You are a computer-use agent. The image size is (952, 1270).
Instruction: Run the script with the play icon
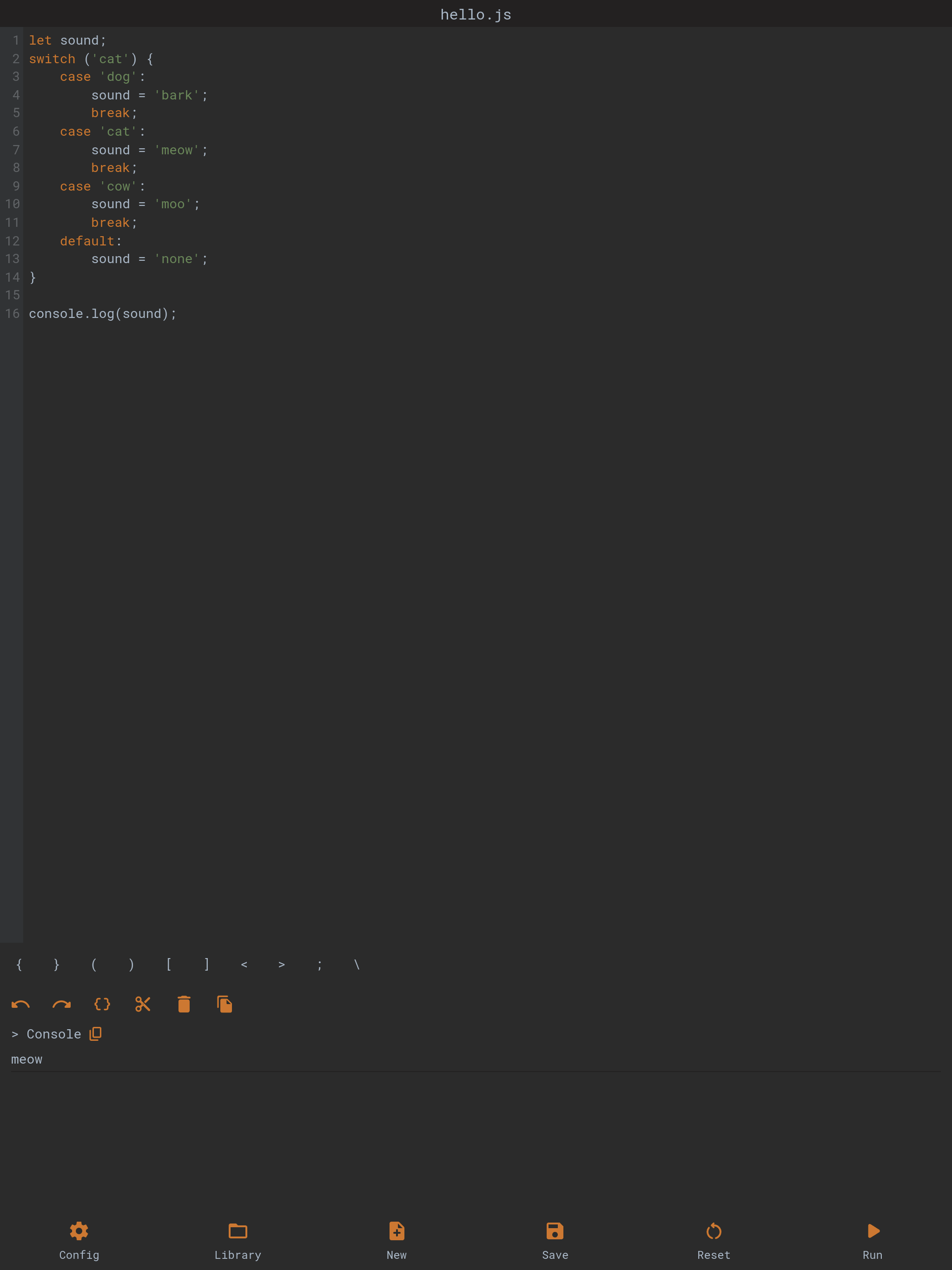pyautogui.click(x=872, y=1241)
